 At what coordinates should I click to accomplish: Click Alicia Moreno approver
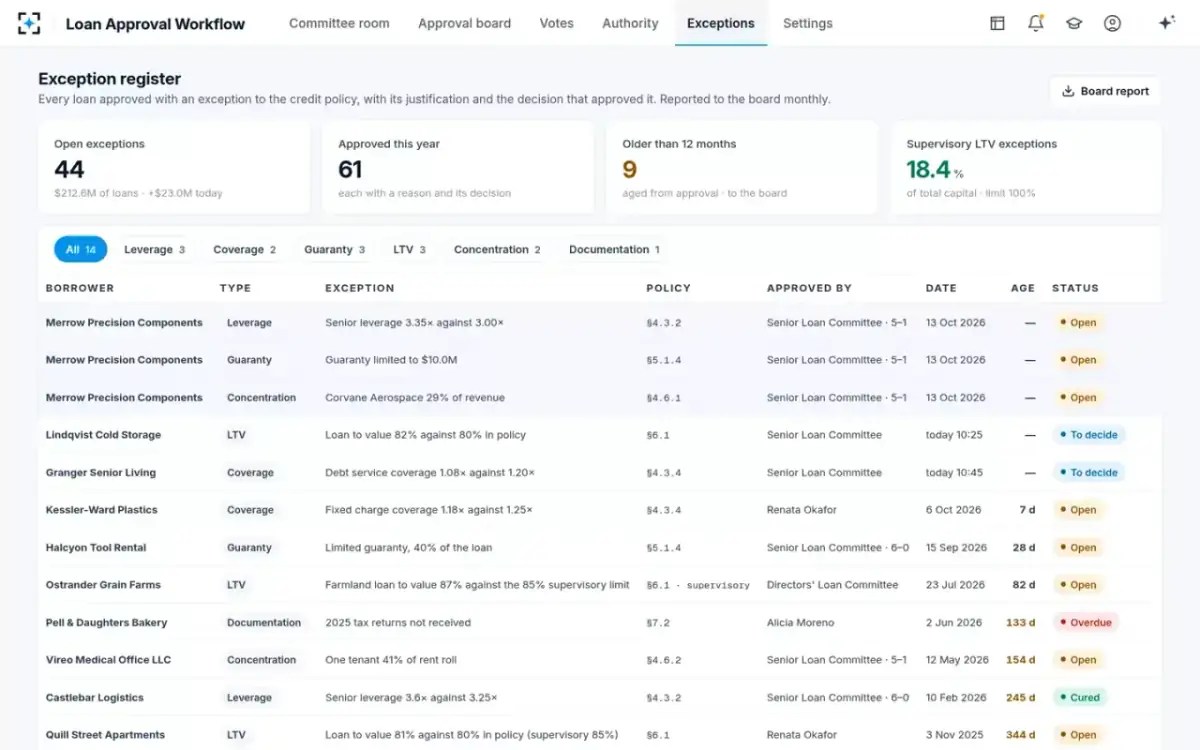click(x=800, y=622)
